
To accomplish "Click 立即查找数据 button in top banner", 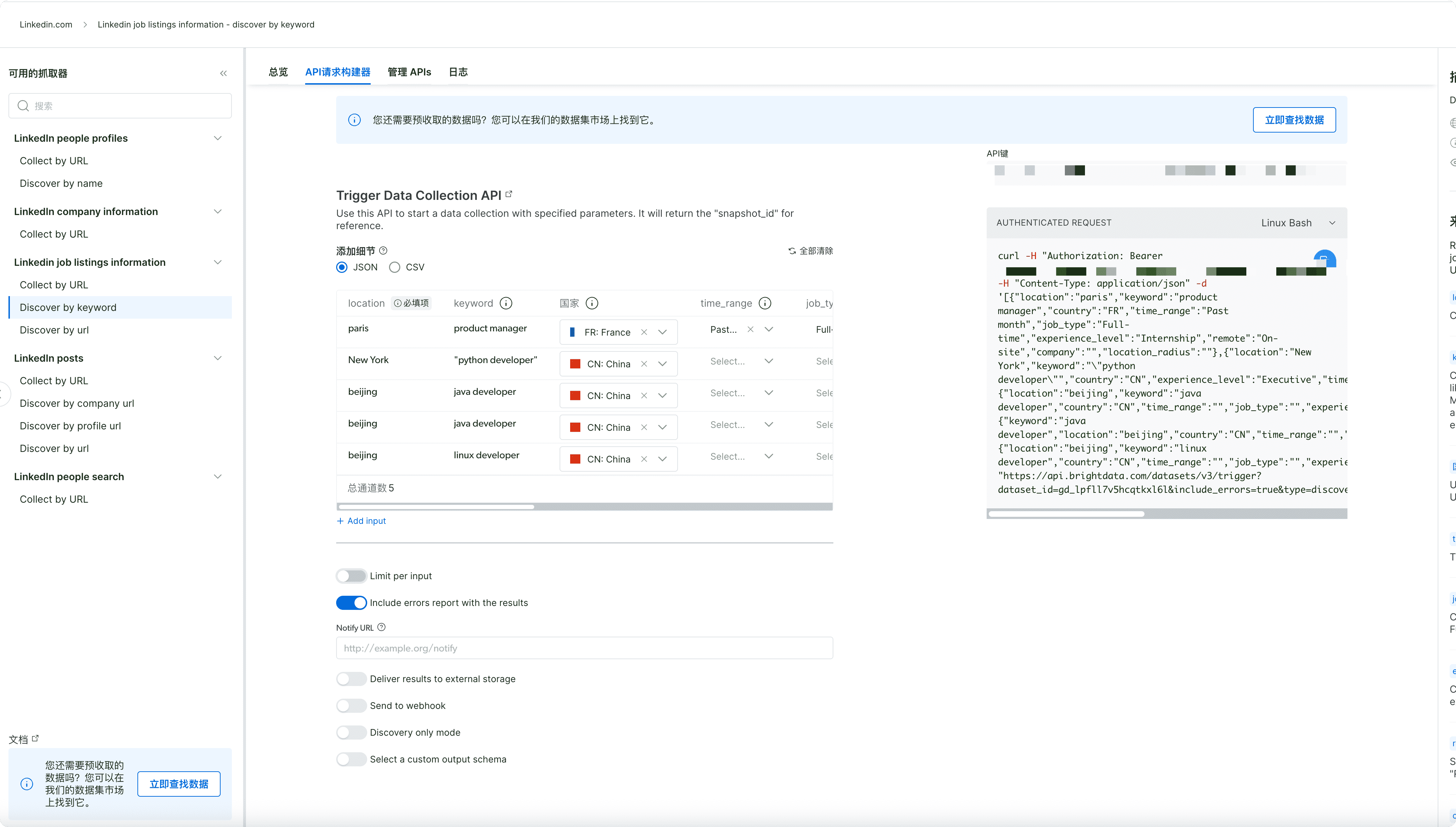I will (x=1294, y=120).
